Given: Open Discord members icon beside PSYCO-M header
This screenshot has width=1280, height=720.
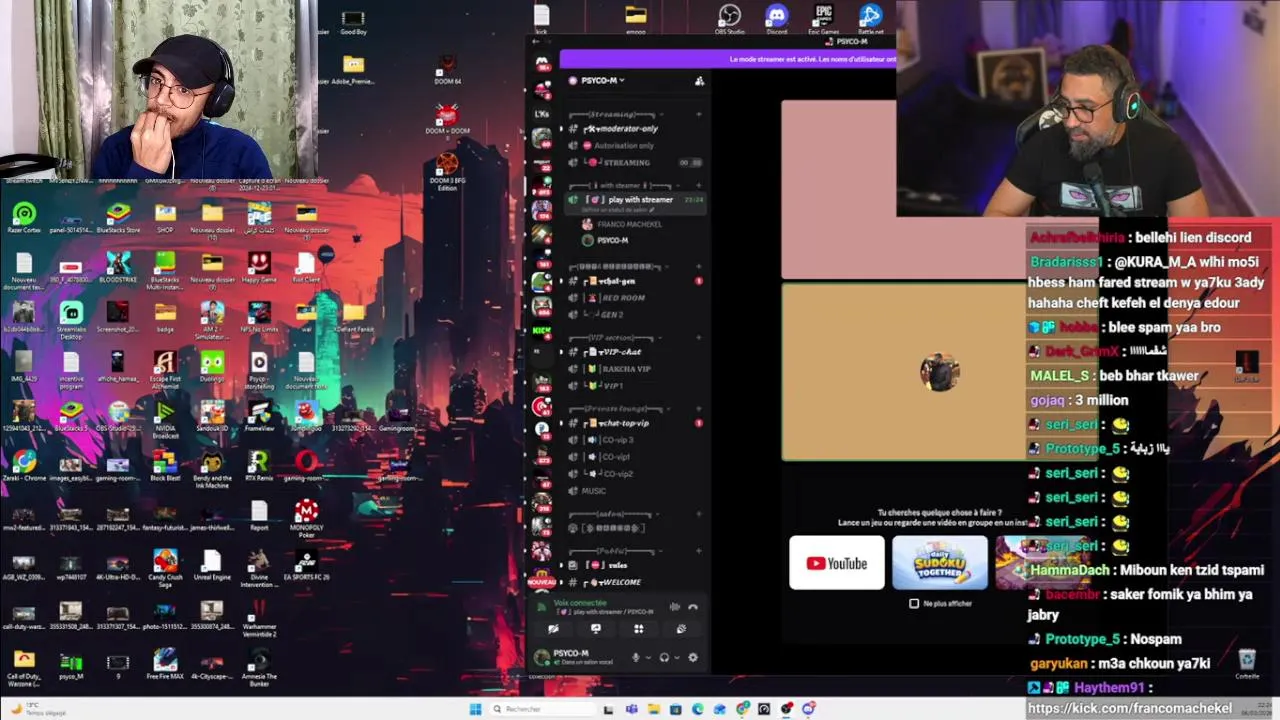Looking at the screenshot, I should pyautogui.click(x=699, y=81).
